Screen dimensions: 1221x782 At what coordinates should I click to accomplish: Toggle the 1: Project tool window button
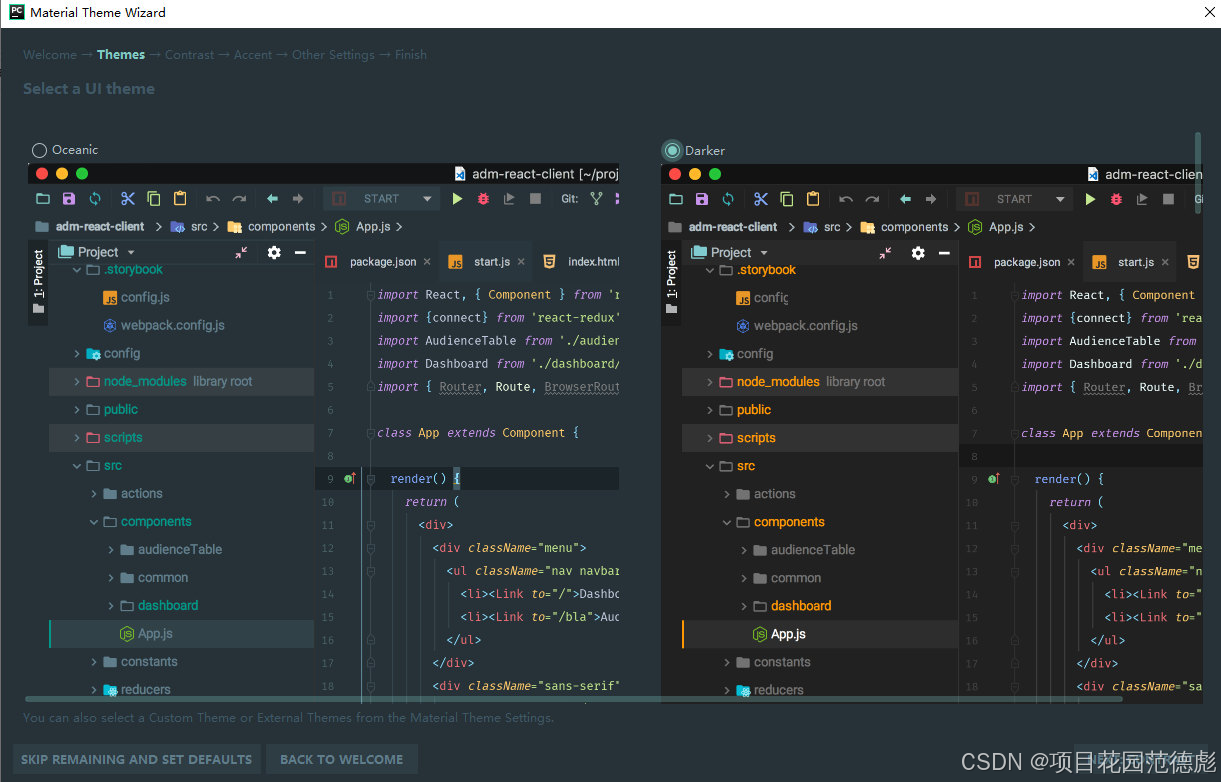(x=36, y=289)
